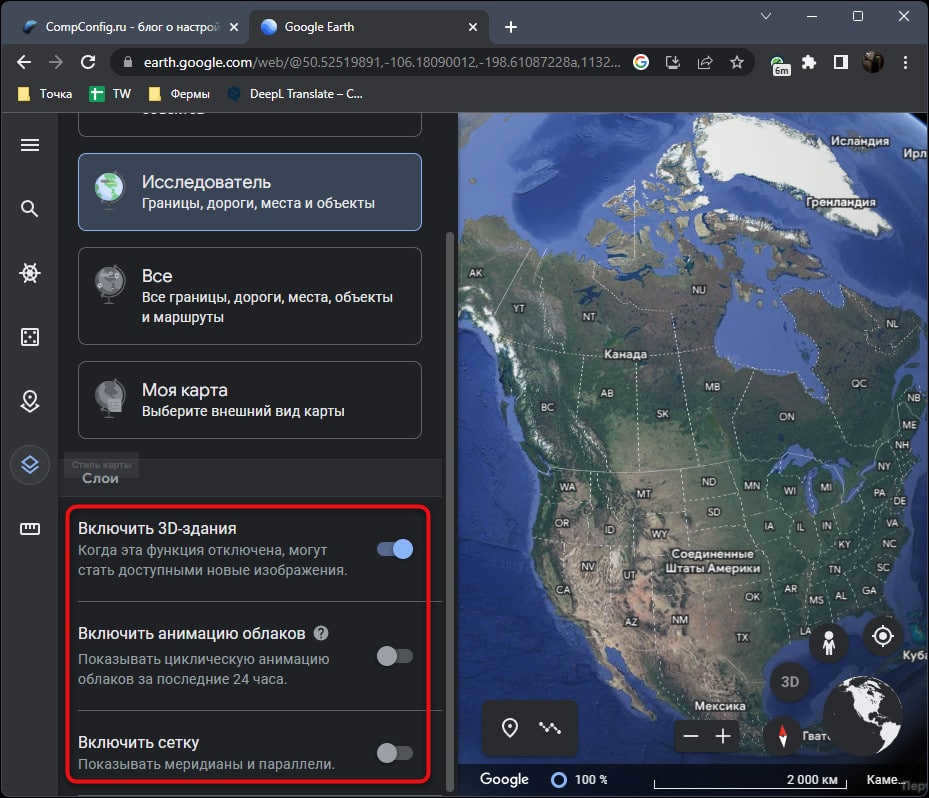Click the Гренландия map label
Image resolution: width=929 pixels, height=798 pixels.
[841, 202]
